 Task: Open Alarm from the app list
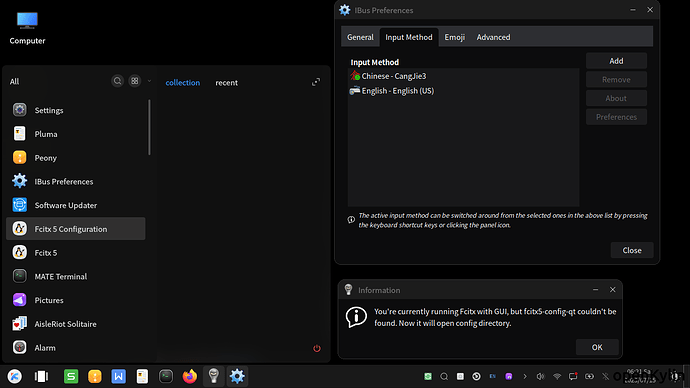[x=76, y=348]
